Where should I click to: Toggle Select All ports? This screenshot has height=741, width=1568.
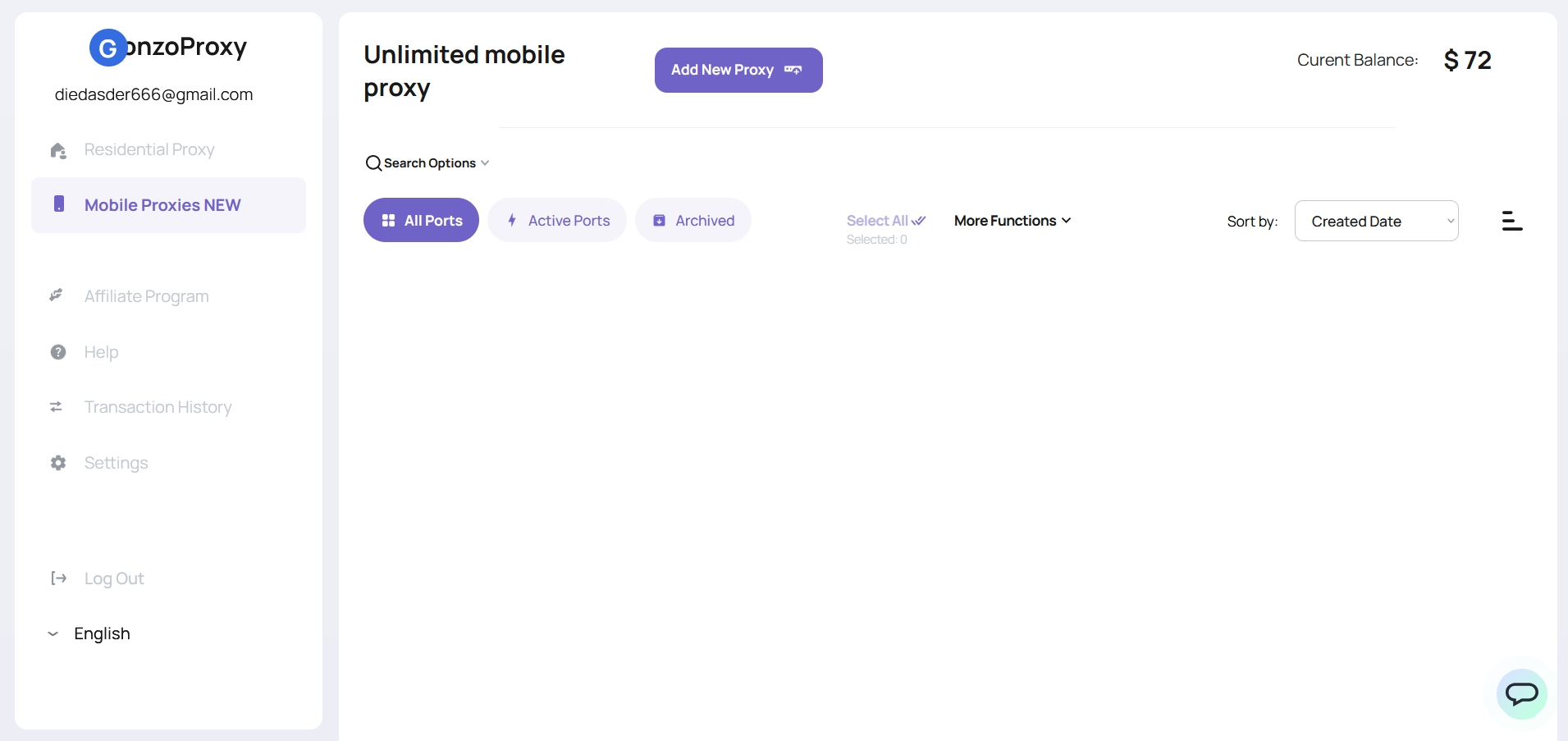coord(885,221)
